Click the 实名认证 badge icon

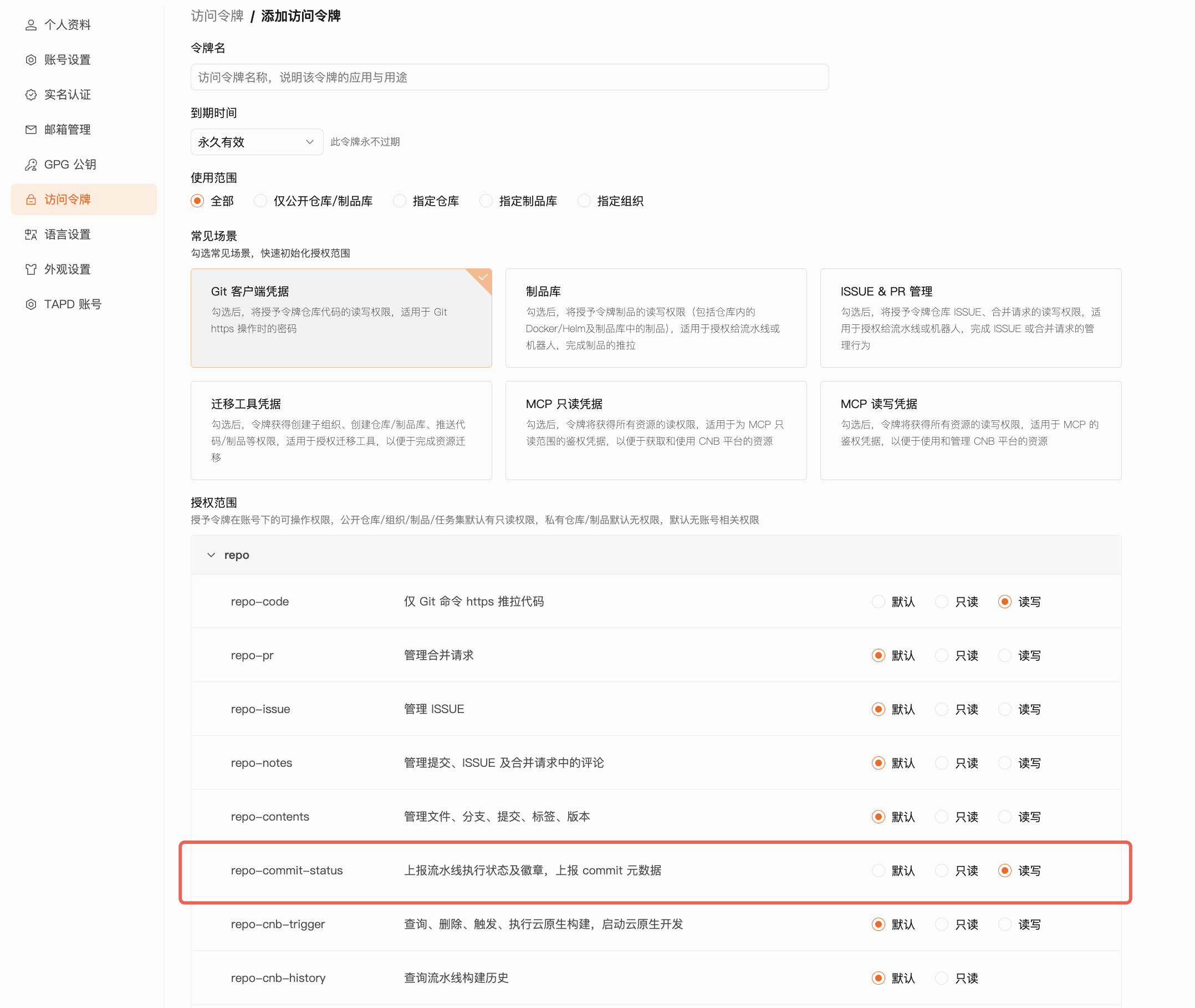31,94
